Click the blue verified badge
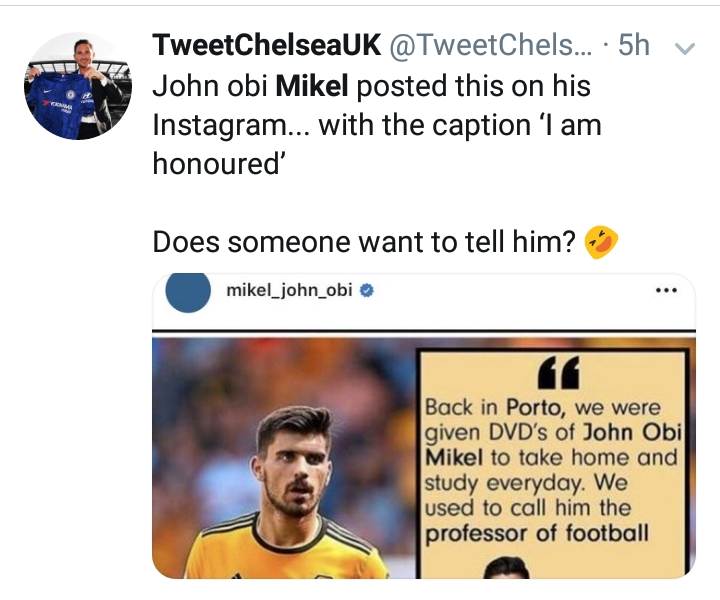This screenshot has width=720, height=600. [367, 292]
